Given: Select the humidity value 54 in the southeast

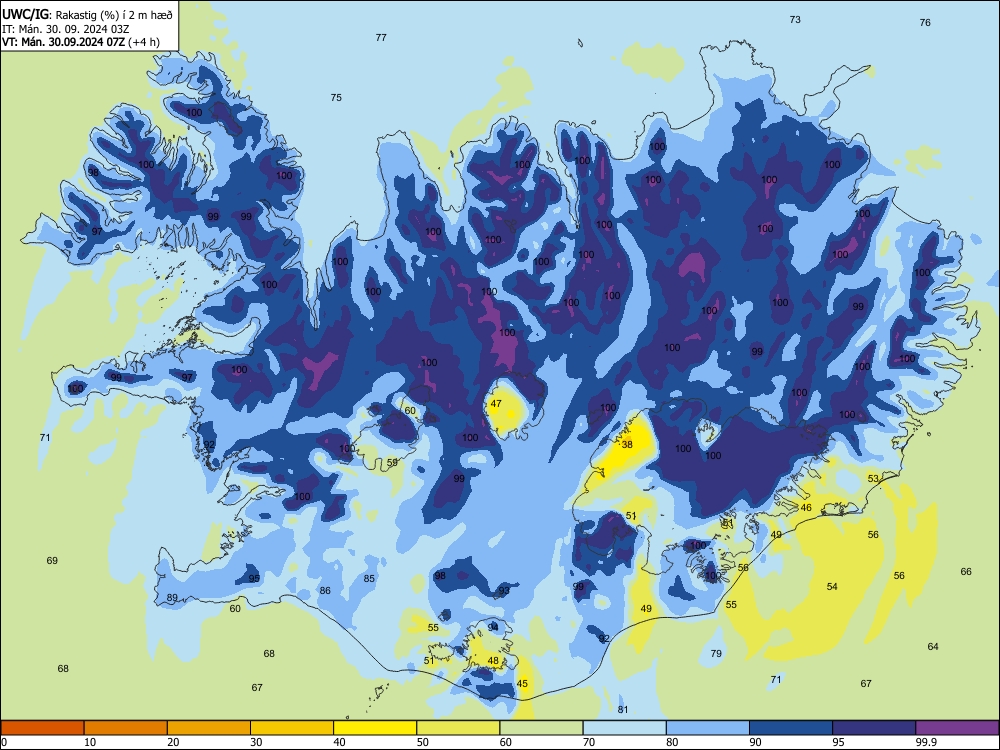Looking at the screenshot, I should pos(832,586).
